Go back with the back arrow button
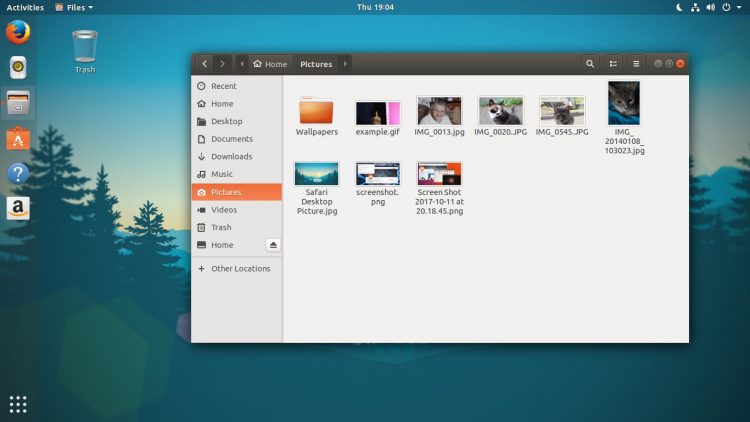750x422 pixels. [x=204, y=64]
